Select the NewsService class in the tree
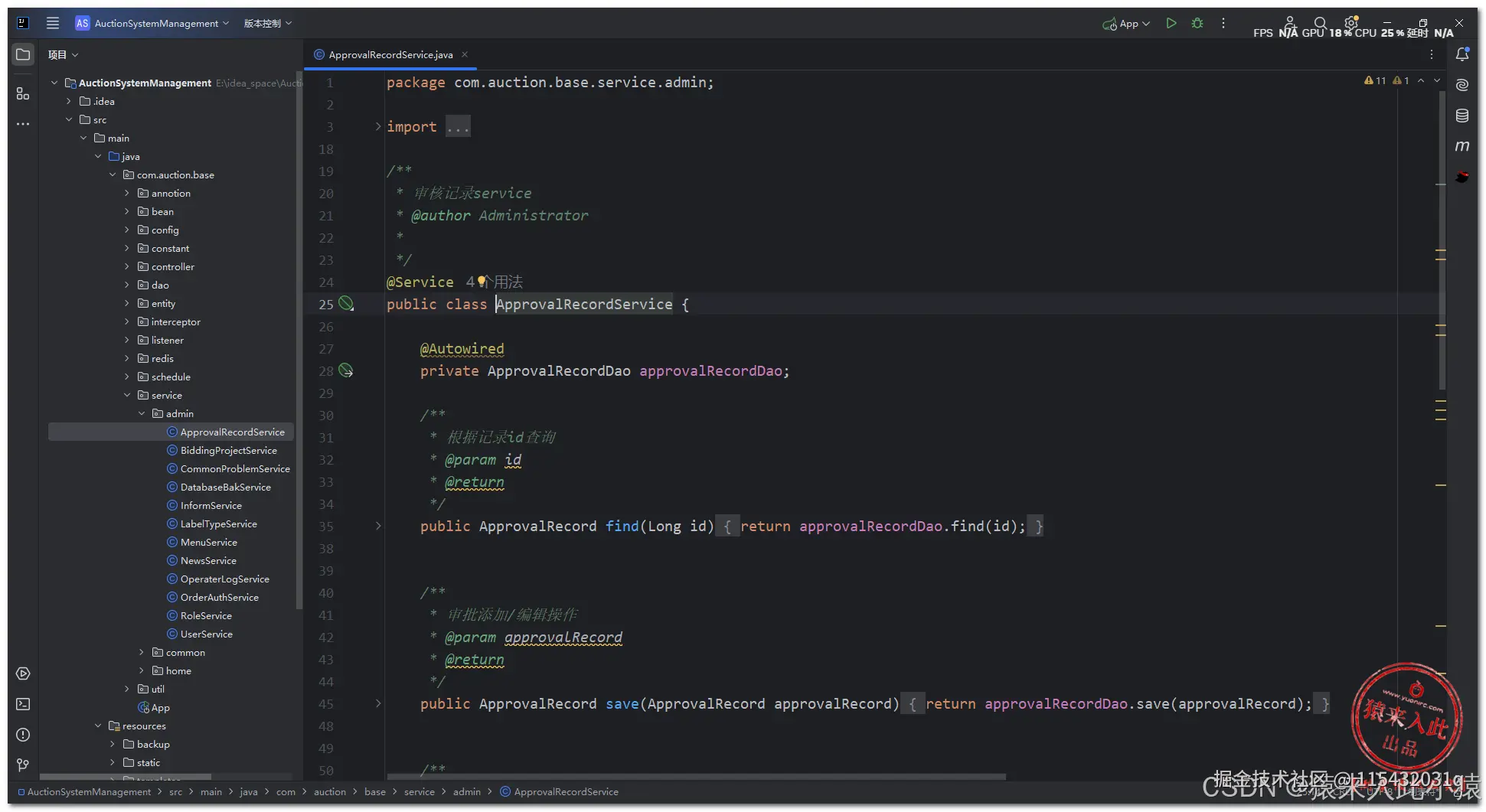The image size is (1486, 812). 207,560
